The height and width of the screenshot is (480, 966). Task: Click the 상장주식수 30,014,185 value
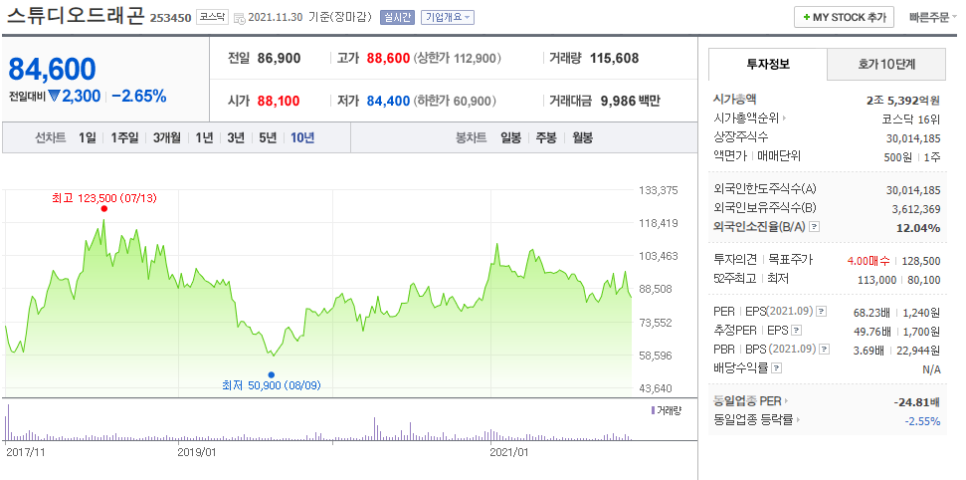pyautogui.click(x=914, y=138)
